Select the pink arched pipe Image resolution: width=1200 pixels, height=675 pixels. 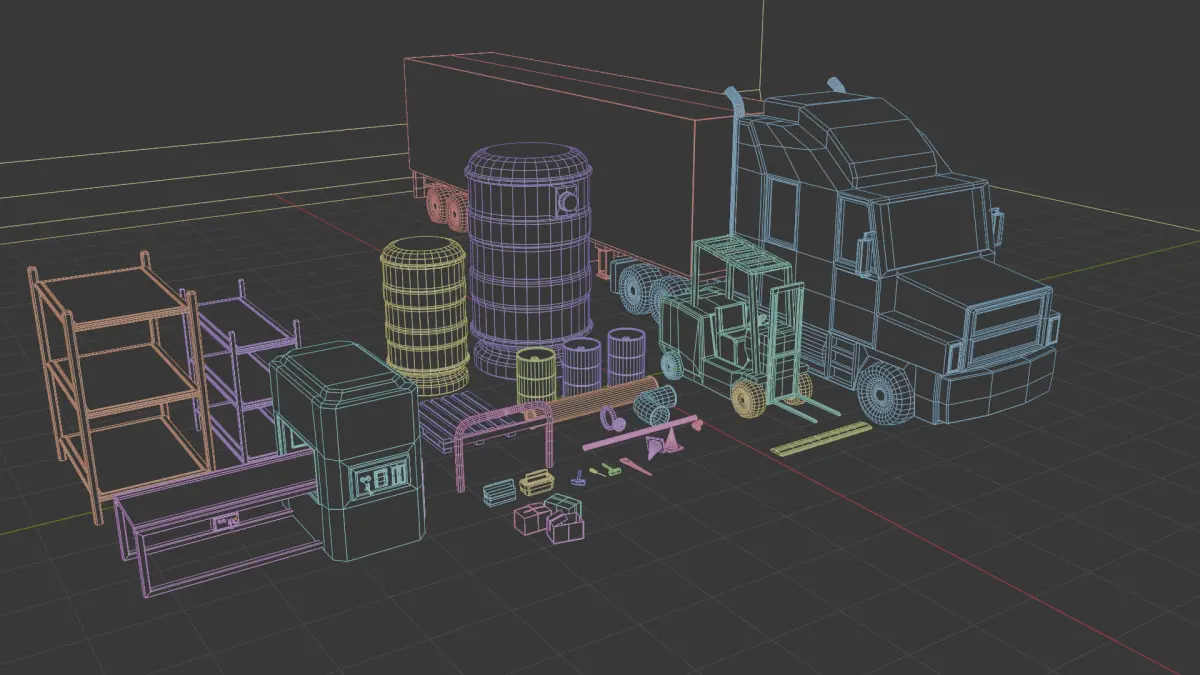[x=505, y=445]
